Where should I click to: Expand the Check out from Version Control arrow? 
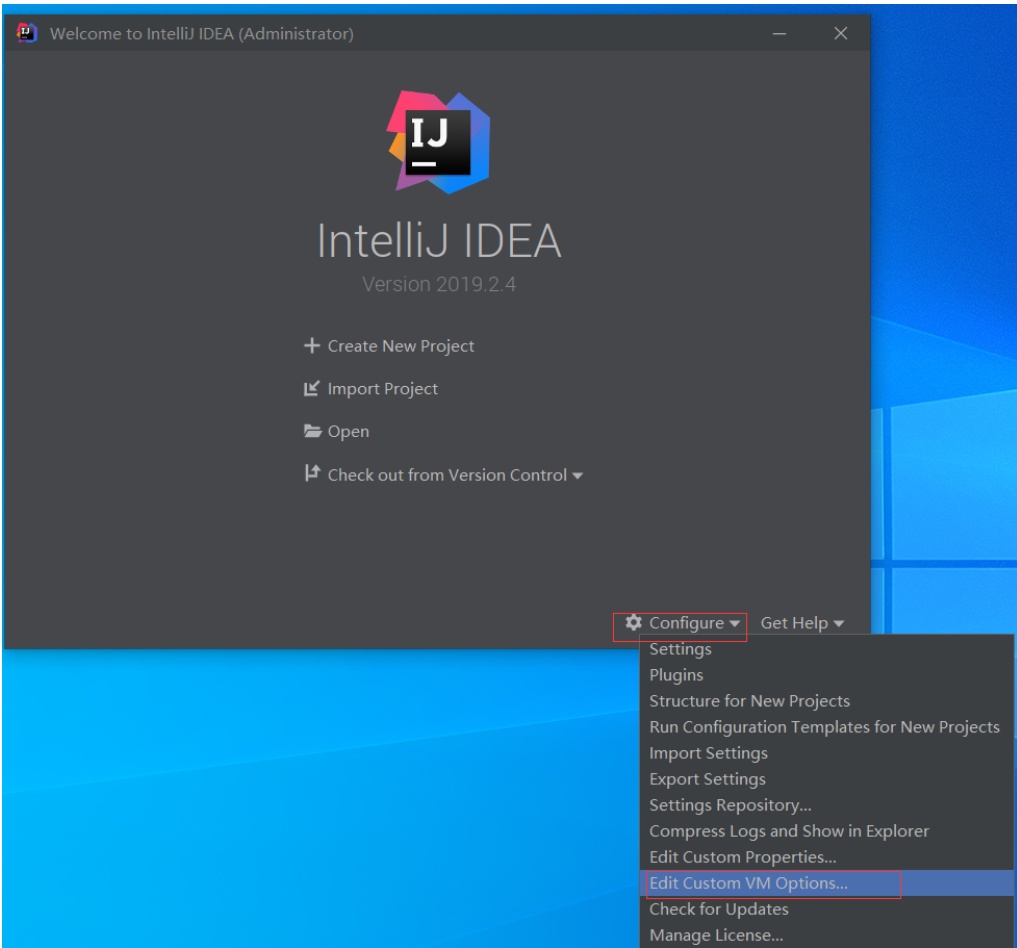pyautogui.click(x=577, y=476)
